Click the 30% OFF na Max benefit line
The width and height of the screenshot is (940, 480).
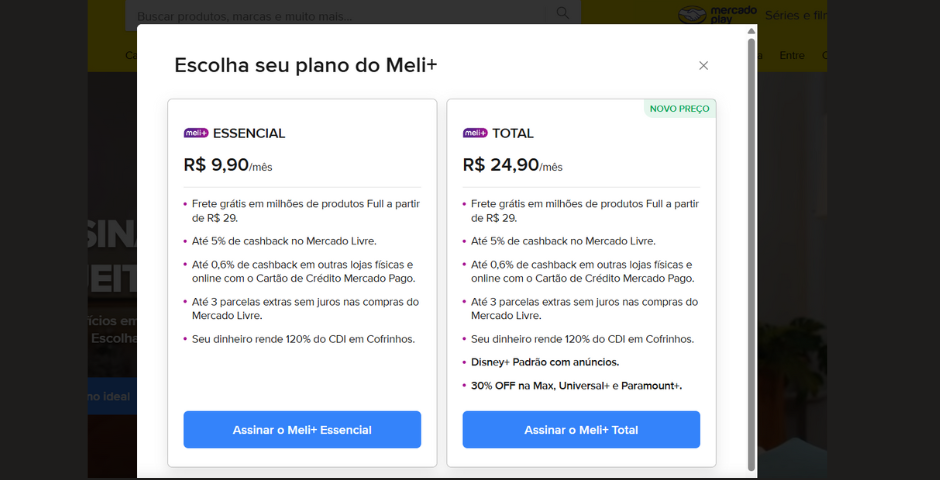(576, 386)
